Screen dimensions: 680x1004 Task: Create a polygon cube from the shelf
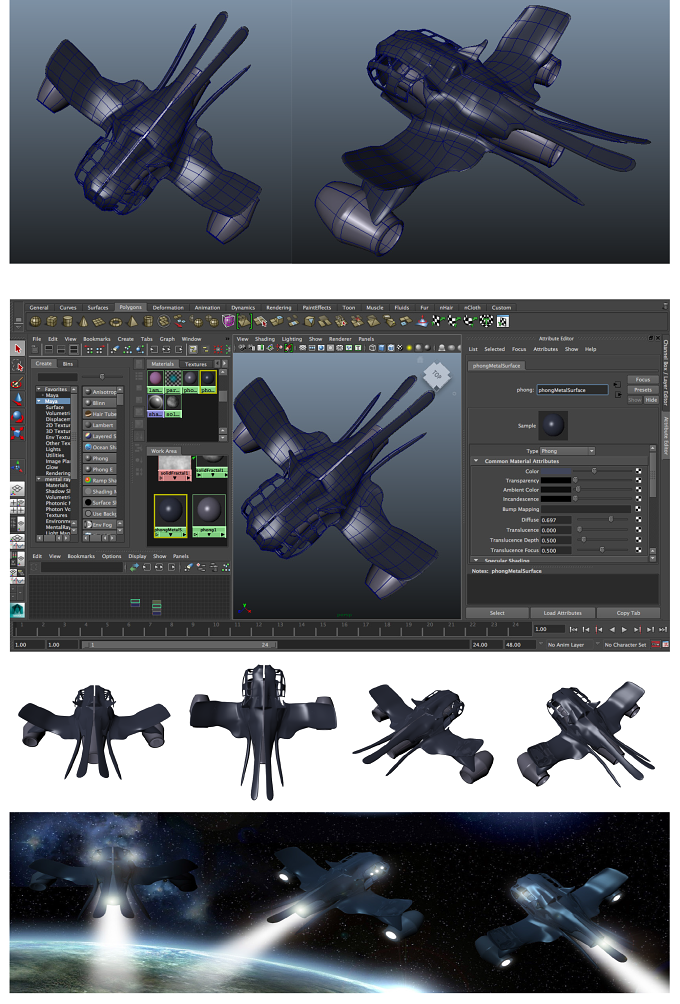pos(52,321)
